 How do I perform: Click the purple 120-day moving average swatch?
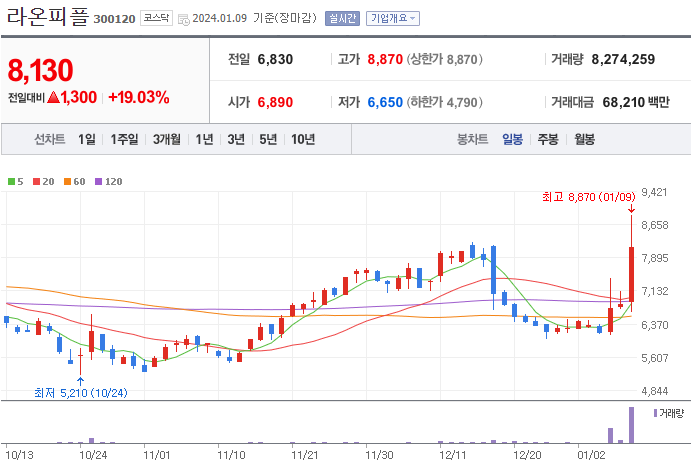point(99,182)
